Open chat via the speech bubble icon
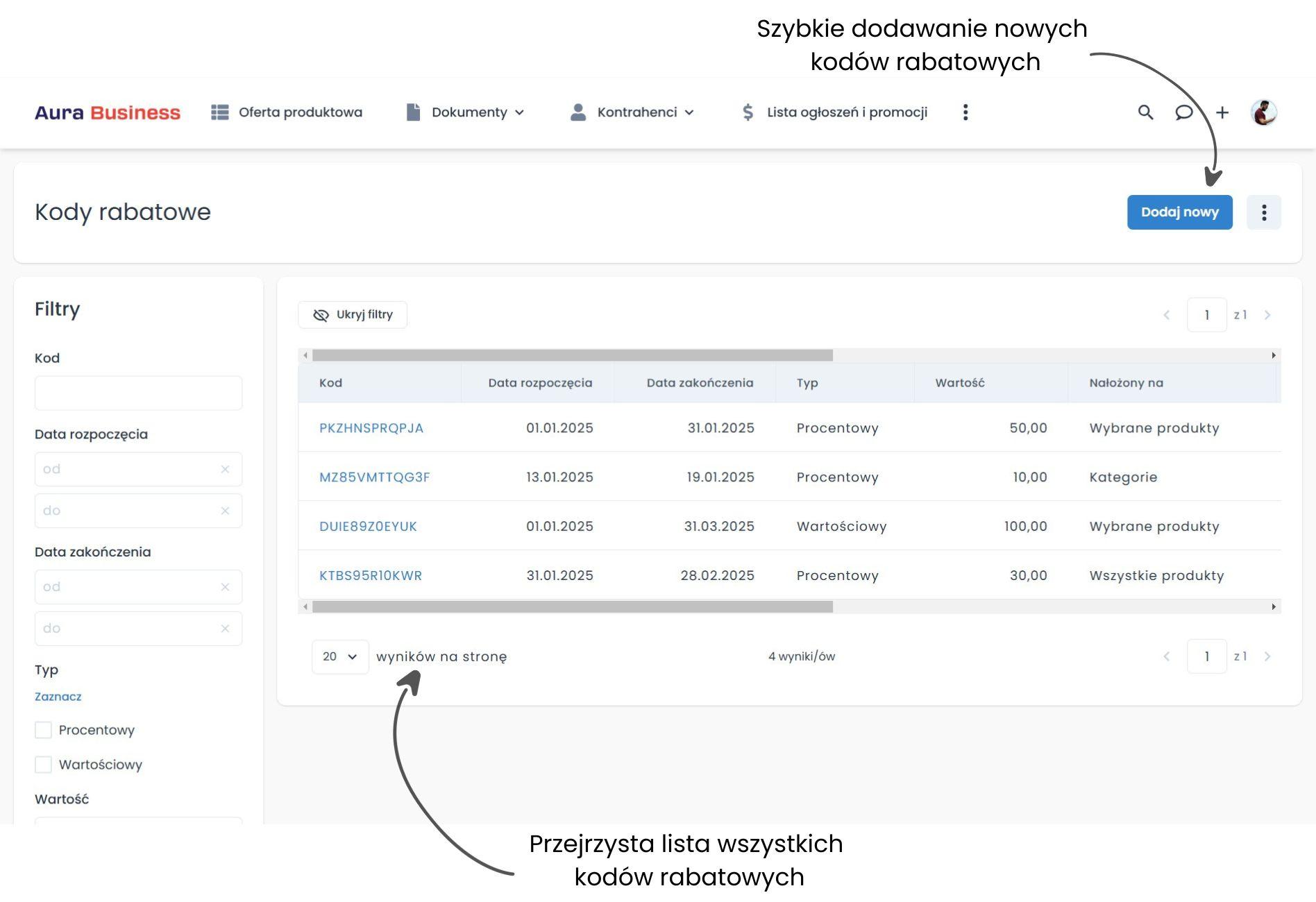This screenshot has height=902, width=1316. pos(1184,112)
